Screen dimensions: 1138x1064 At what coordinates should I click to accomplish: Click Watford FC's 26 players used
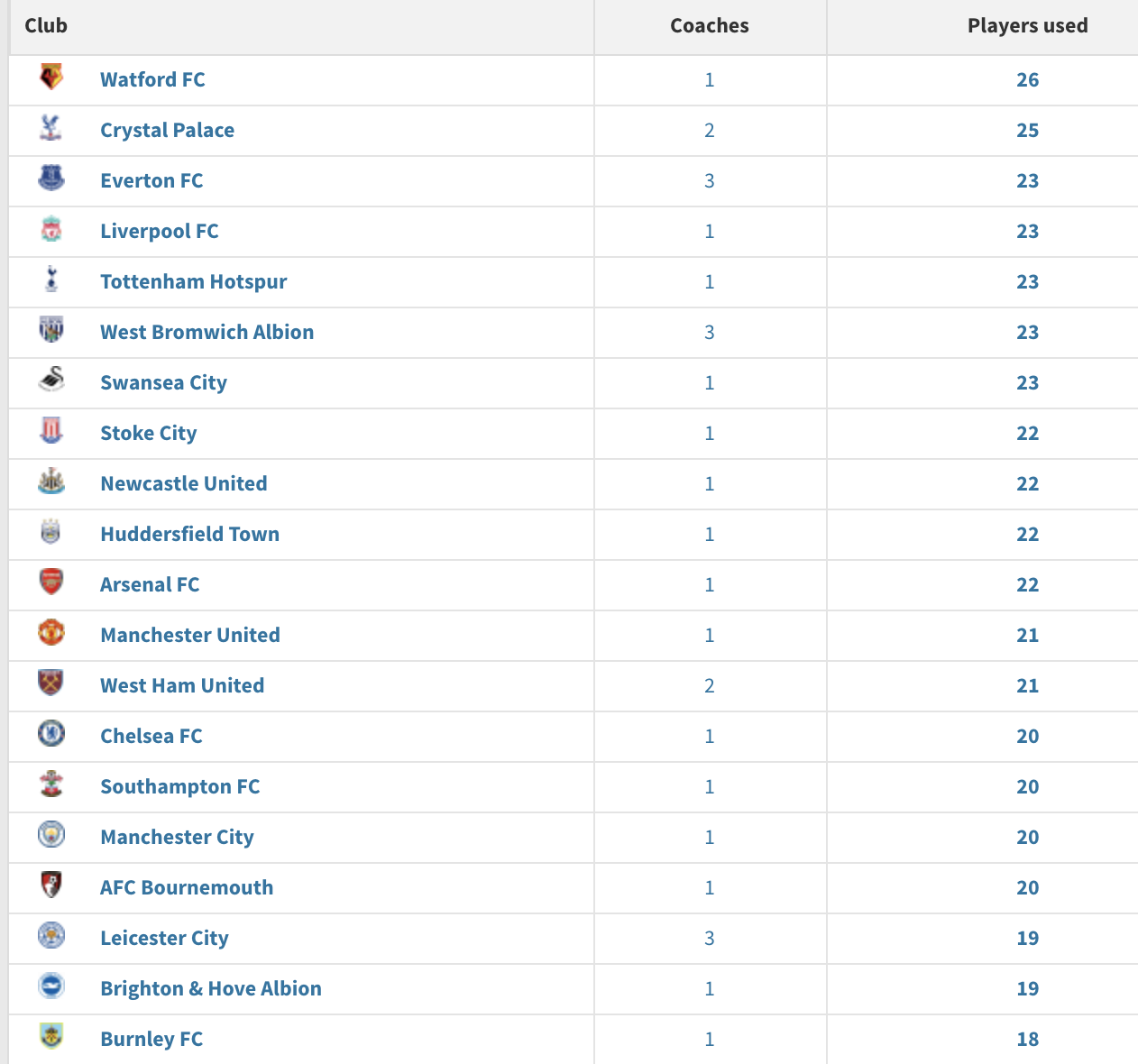click(x=1027, y=79)
